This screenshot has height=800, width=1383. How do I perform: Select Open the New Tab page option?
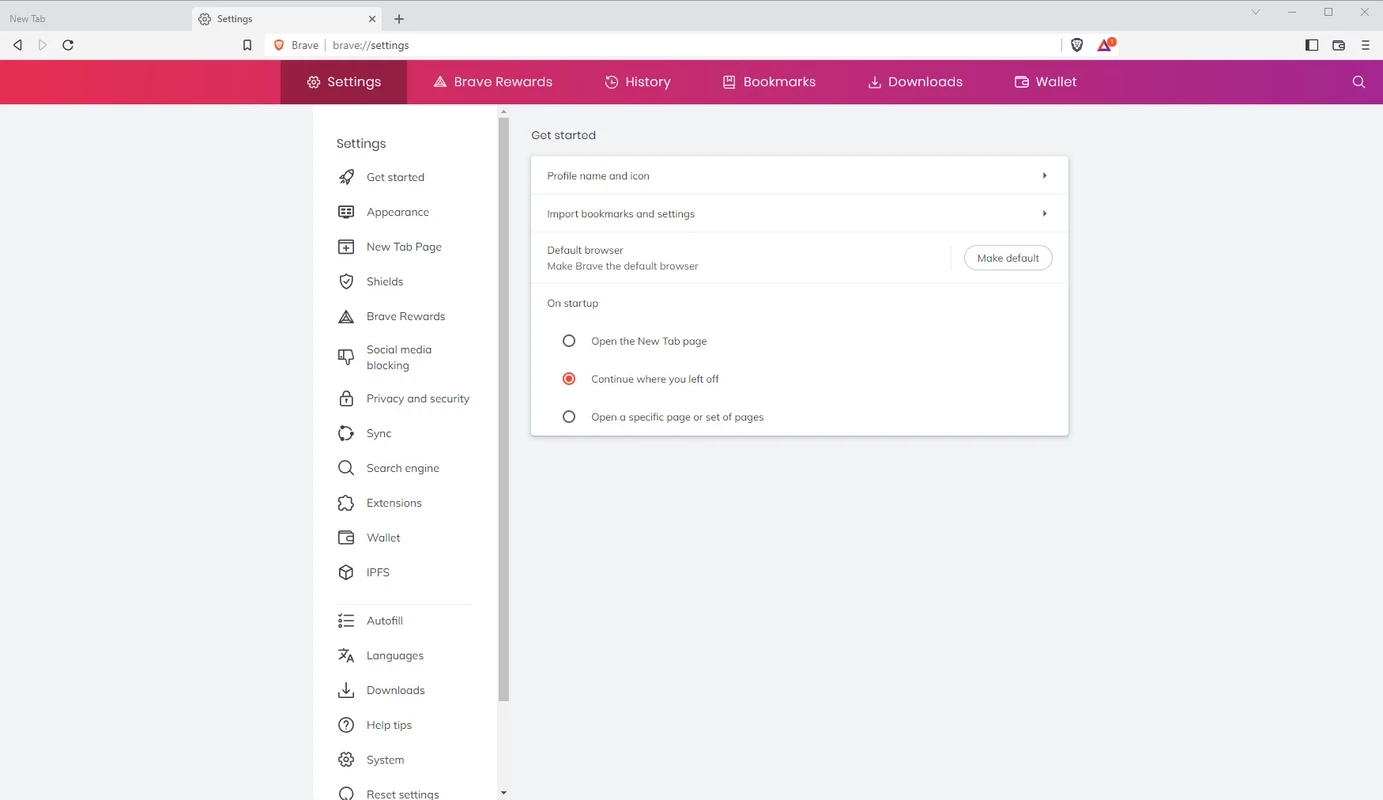click(x=569, y=341)
